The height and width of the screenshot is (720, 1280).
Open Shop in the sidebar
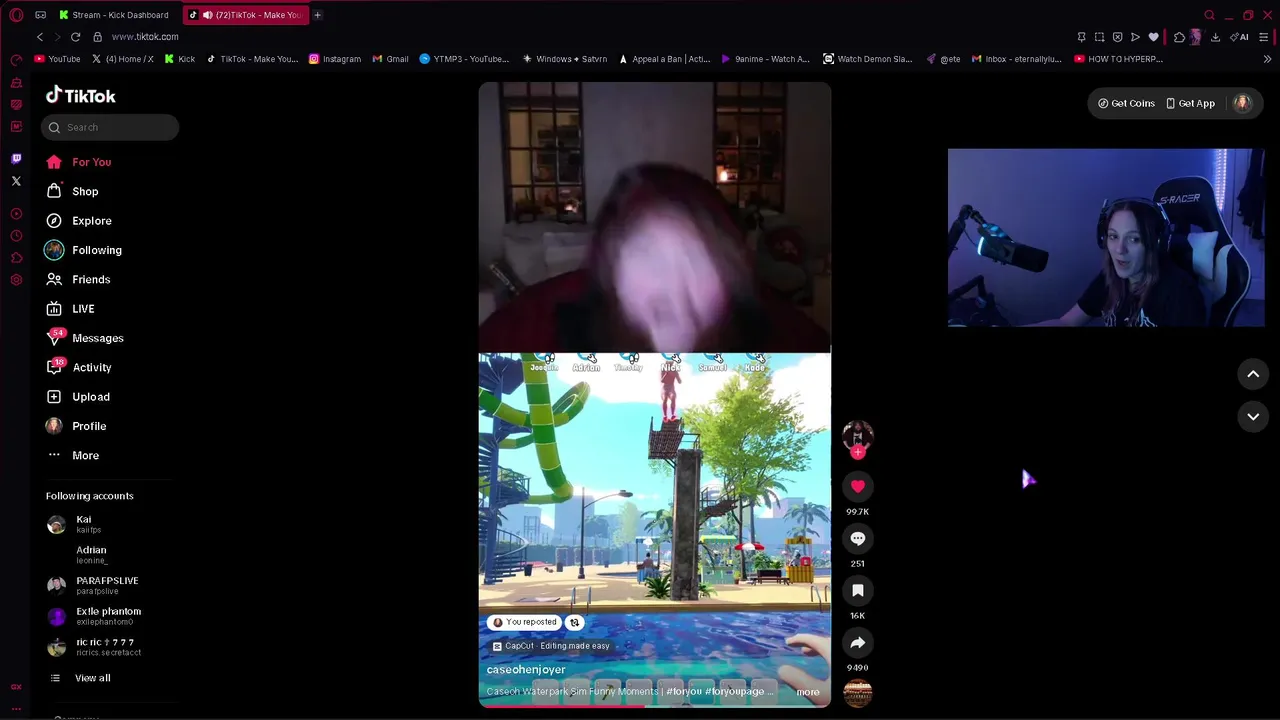(x=72, y=191)
